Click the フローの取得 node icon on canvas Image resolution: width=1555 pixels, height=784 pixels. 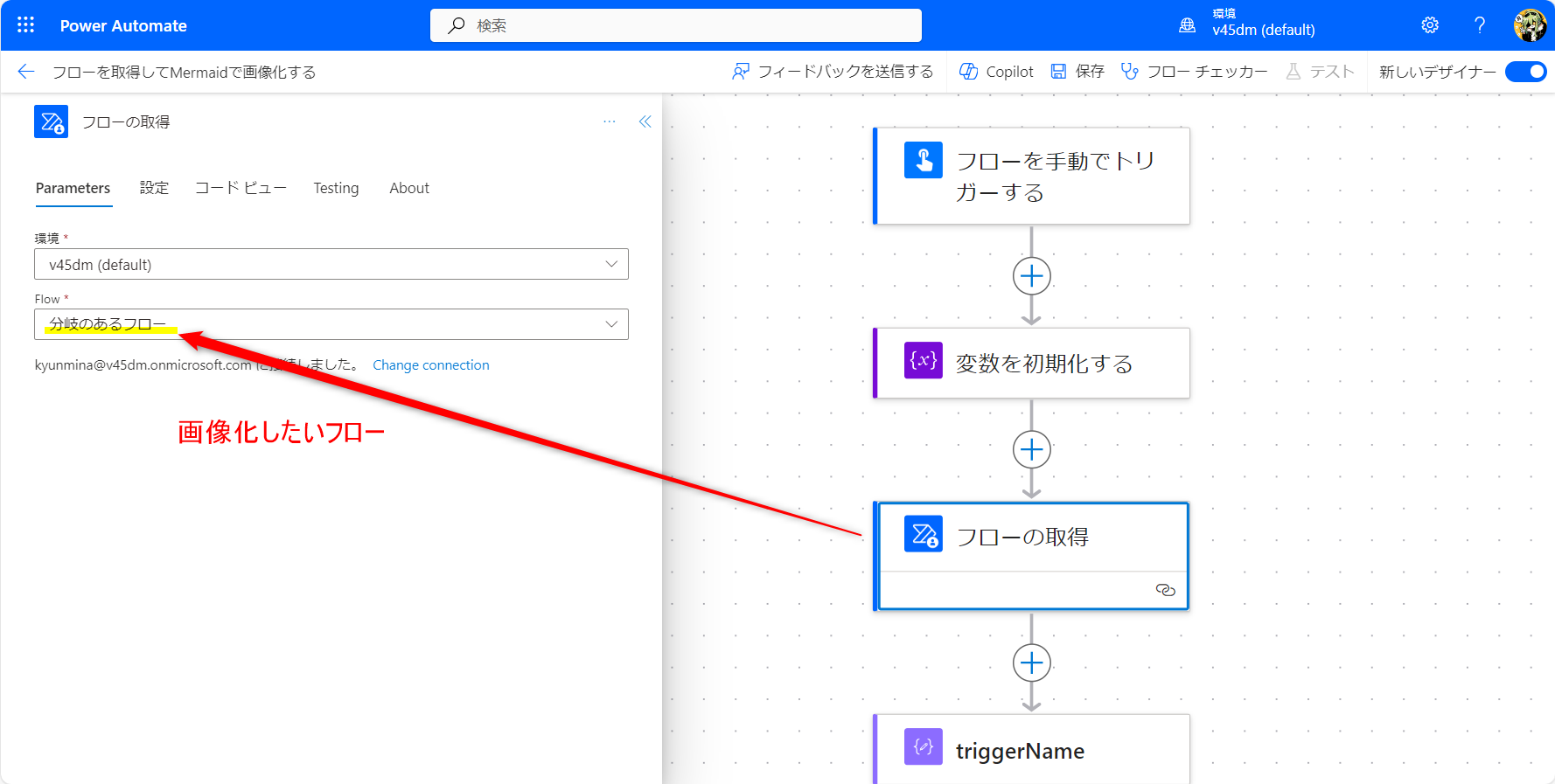(x=924, y=534)
